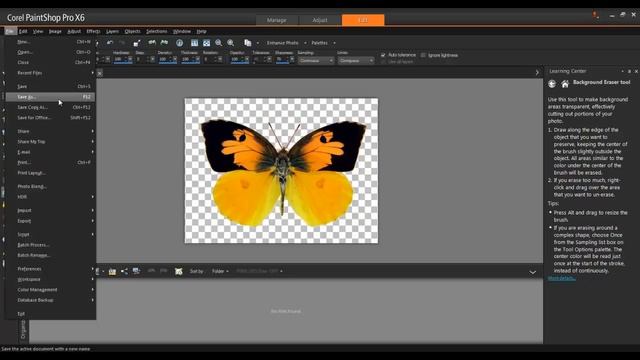The height and width of the screenshot is (360, 640).
Task: Close the open image document tab
Action: [x=100, y=73]
